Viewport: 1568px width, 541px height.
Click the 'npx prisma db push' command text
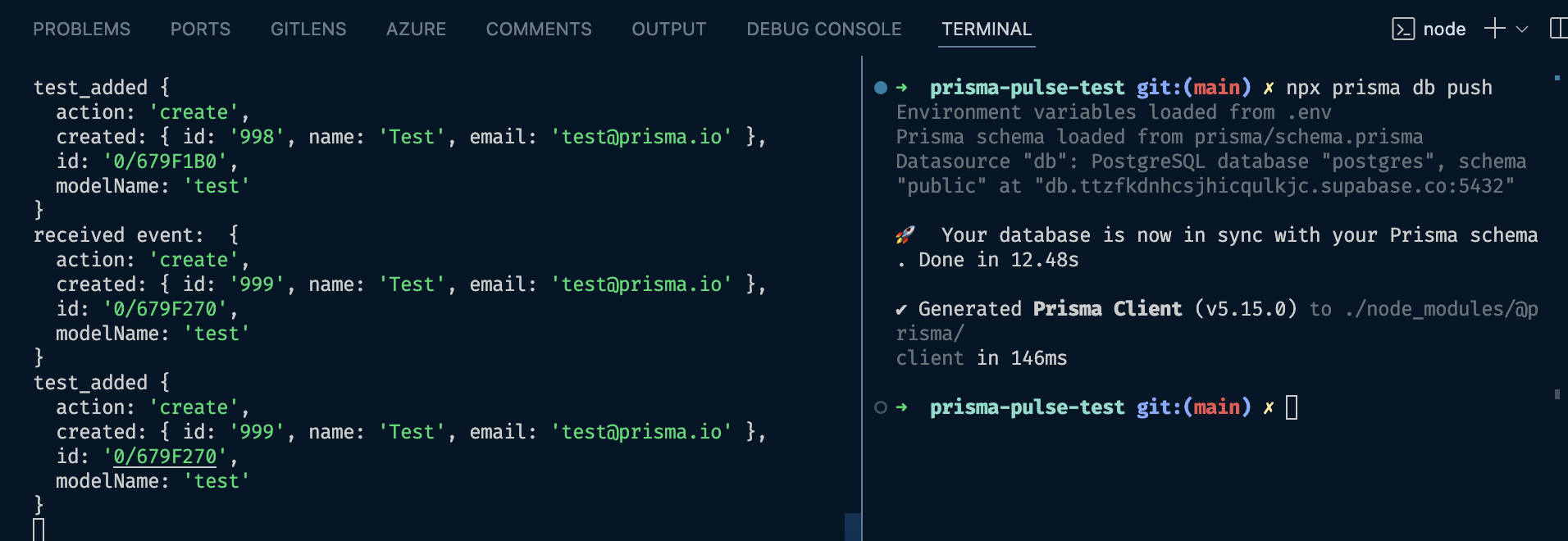[1389, 88]
